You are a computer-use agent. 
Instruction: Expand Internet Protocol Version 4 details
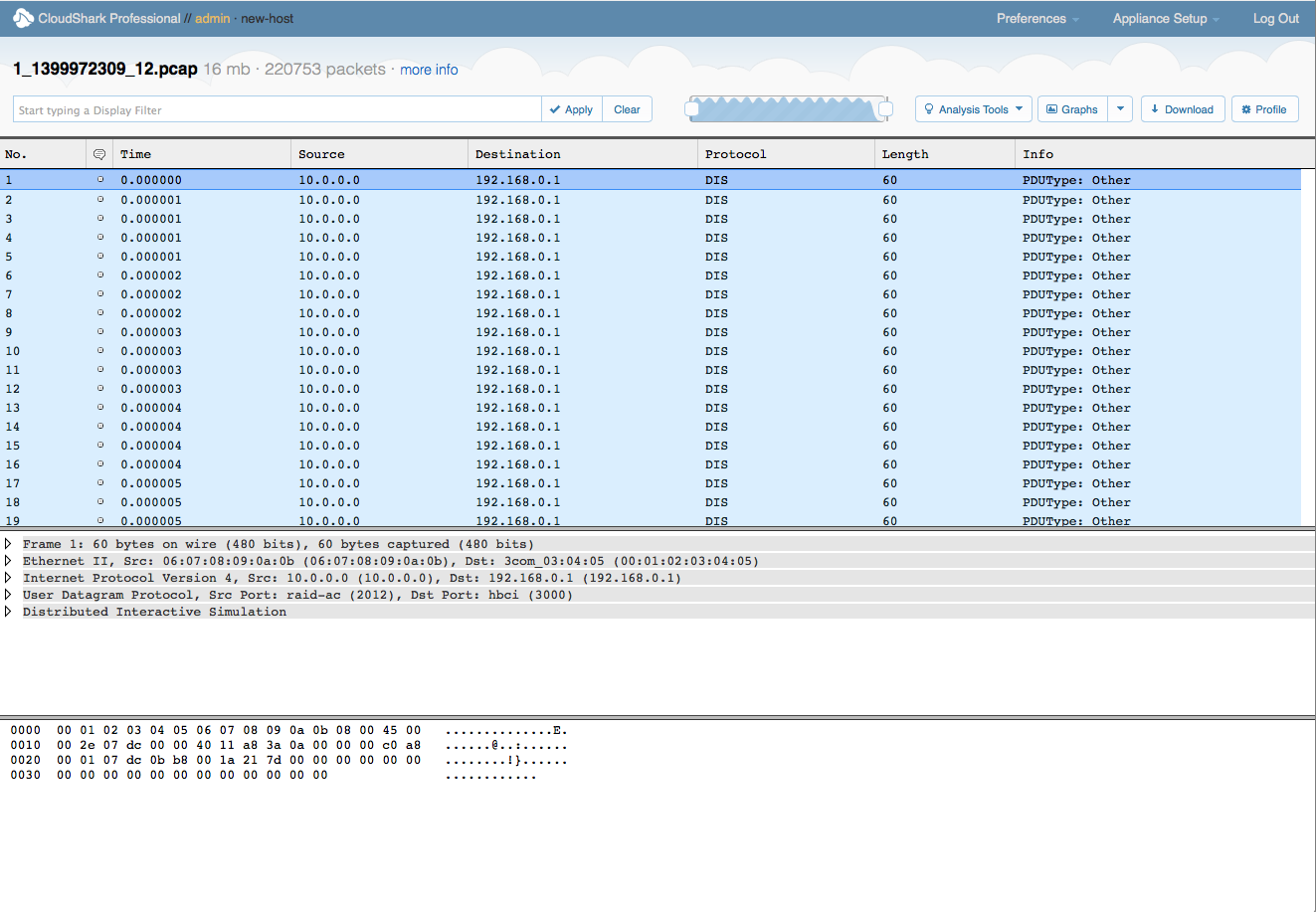point(8,578)
